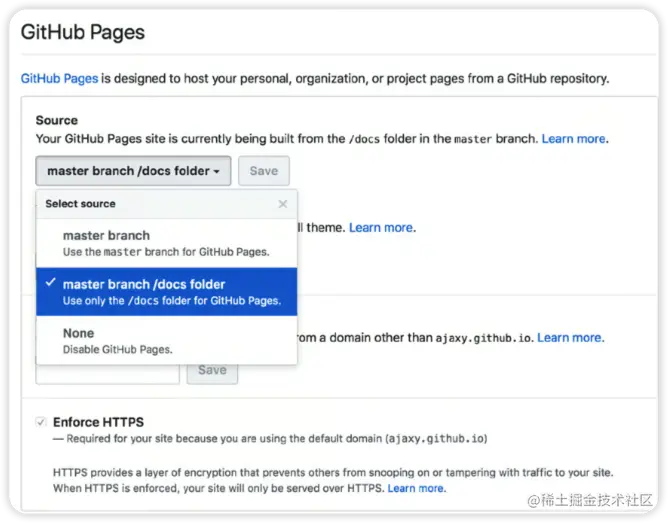Click the Save button beside the source dropdown

264,171
